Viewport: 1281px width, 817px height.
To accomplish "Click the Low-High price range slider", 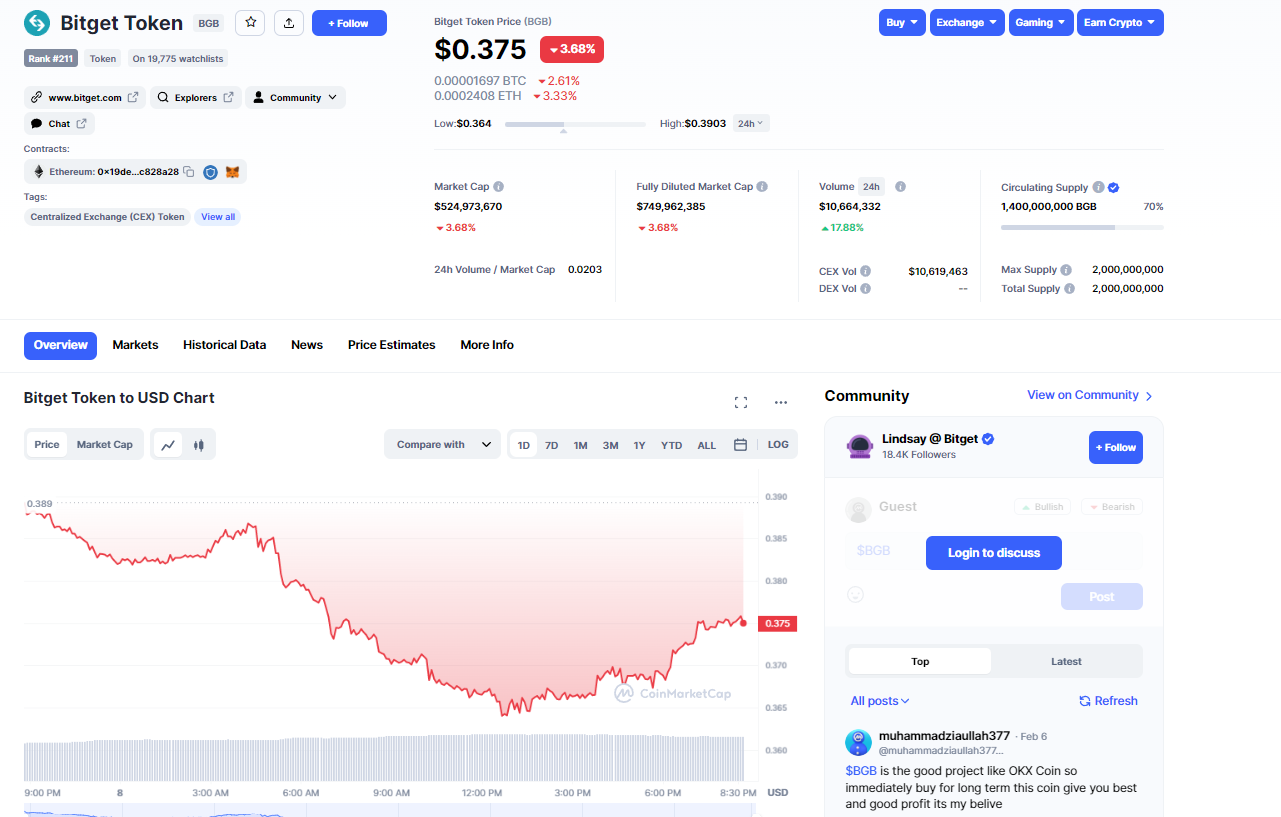I will click(x=575, y=124).
